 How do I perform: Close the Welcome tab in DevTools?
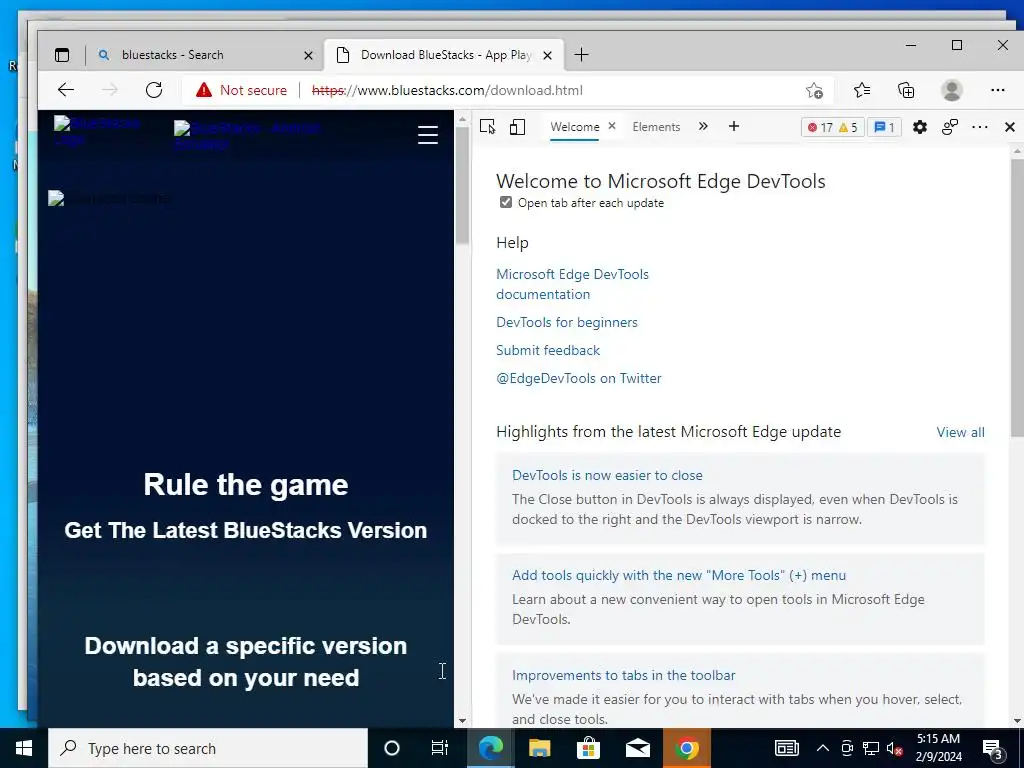tap(612, 126)
